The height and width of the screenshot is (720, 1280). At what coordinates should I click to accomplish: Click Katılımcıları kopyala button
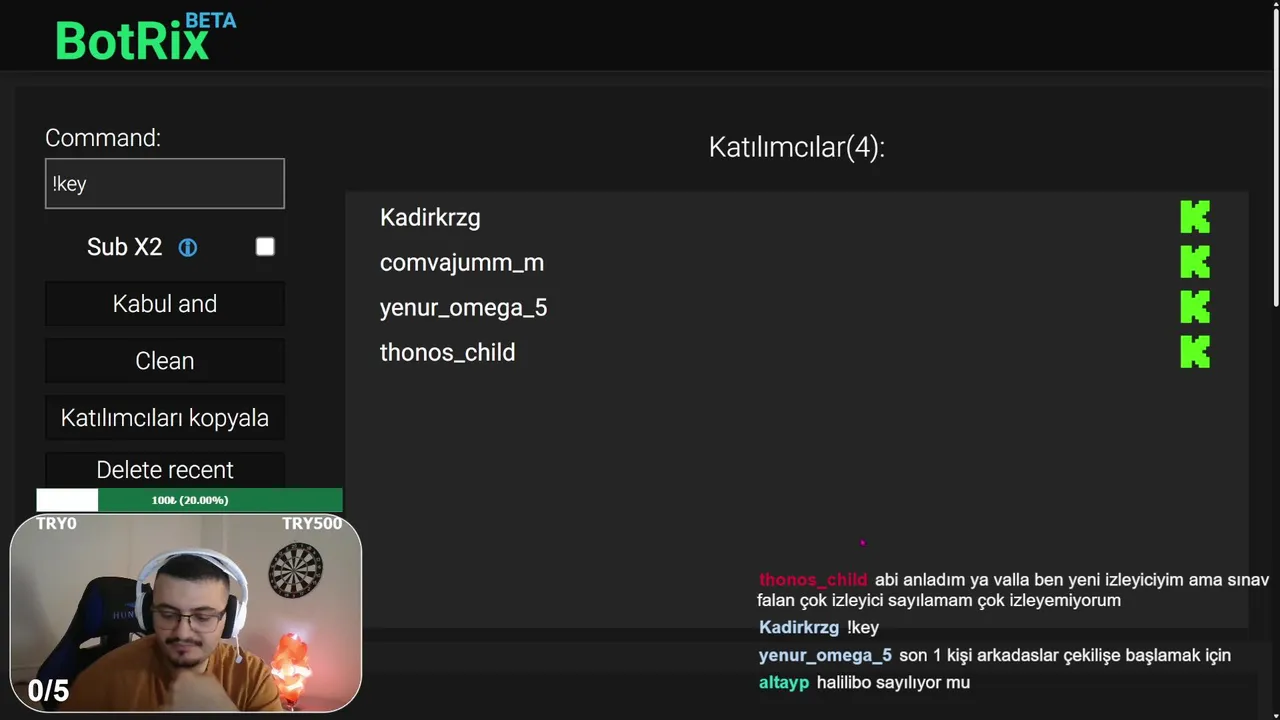click(165, 418)
